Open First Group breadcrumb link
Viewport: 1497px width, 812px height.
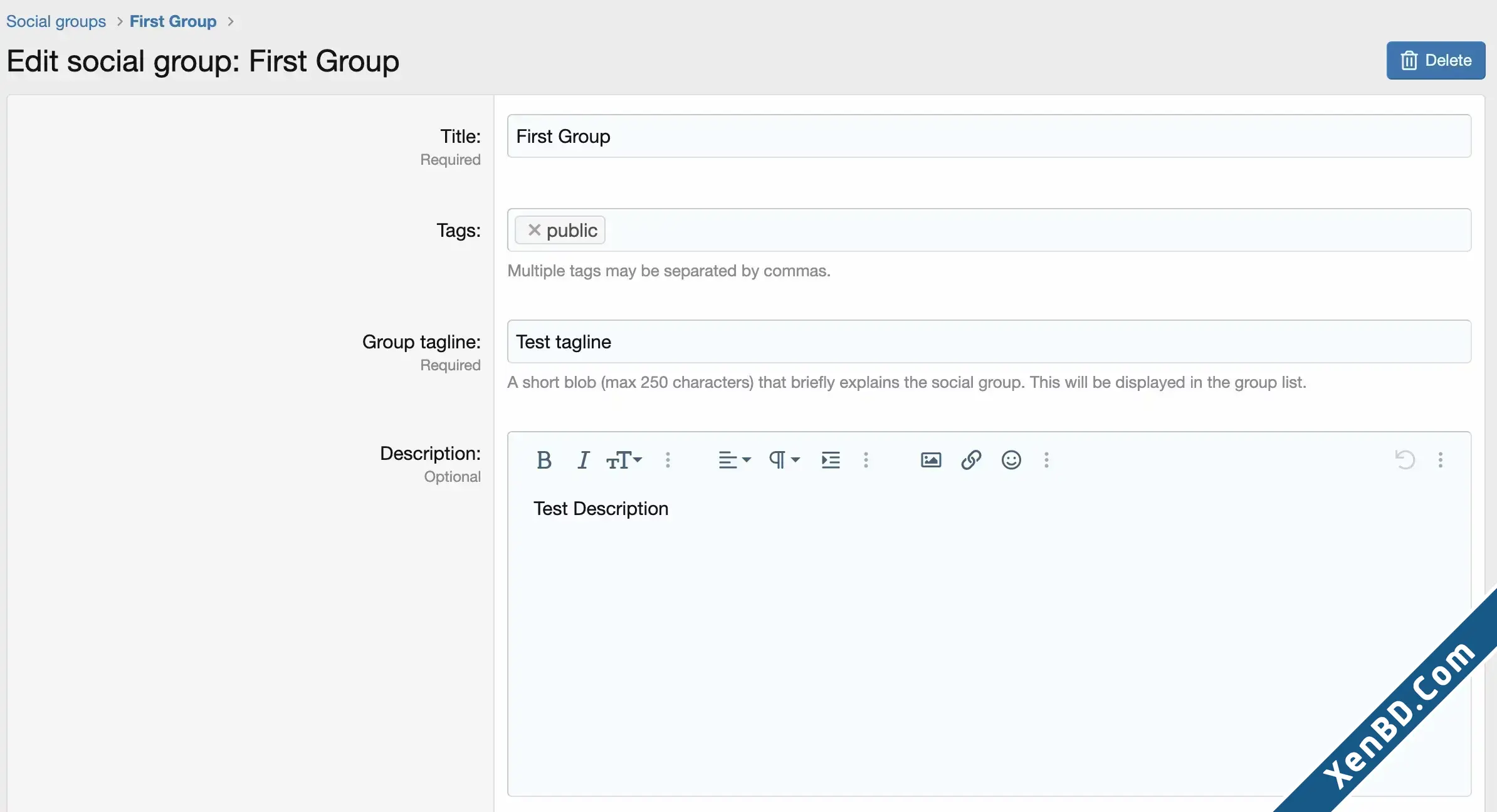click(173, 21)
